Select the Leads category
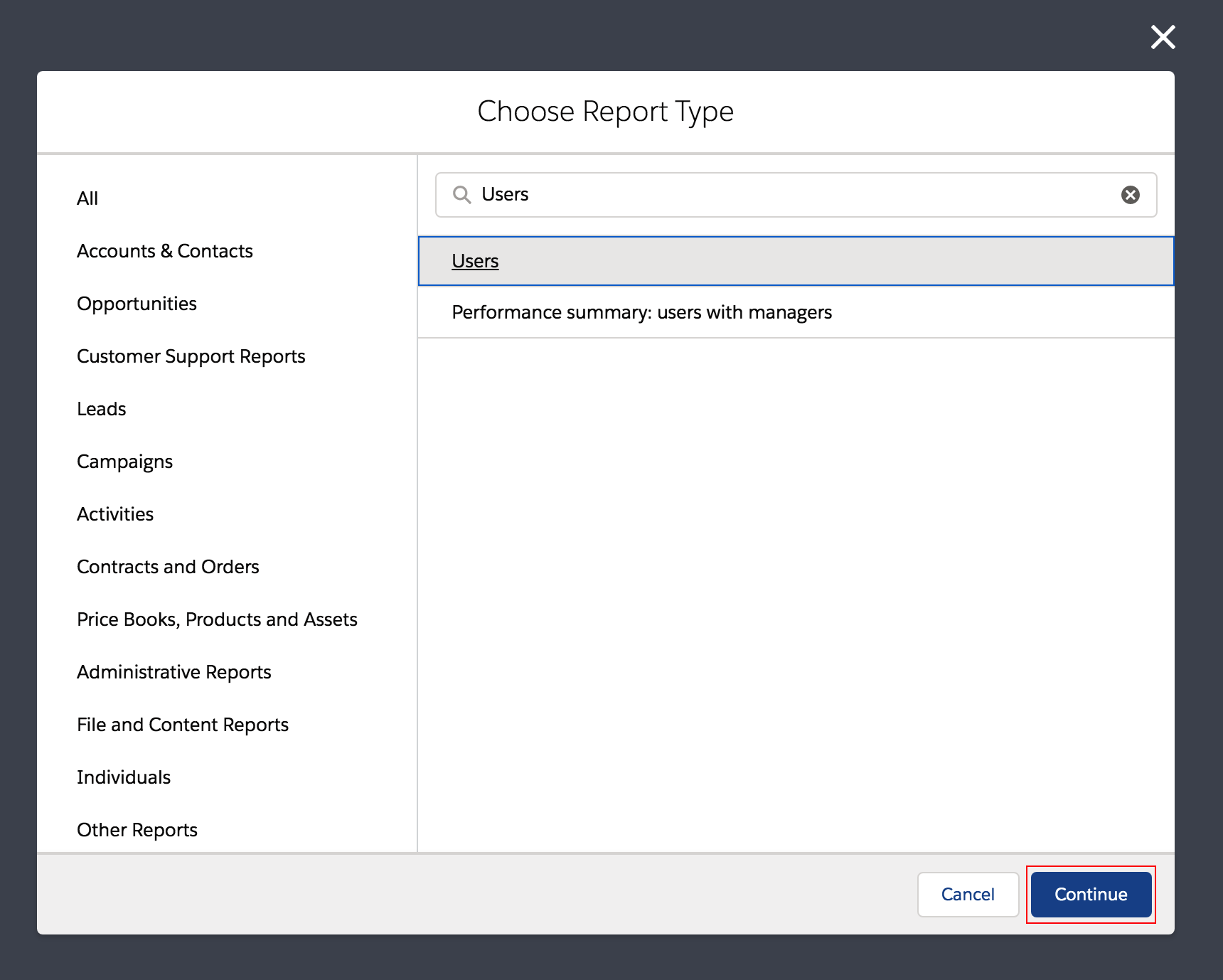This screenshot has height=980, width=1223. (x=102, y=409)
